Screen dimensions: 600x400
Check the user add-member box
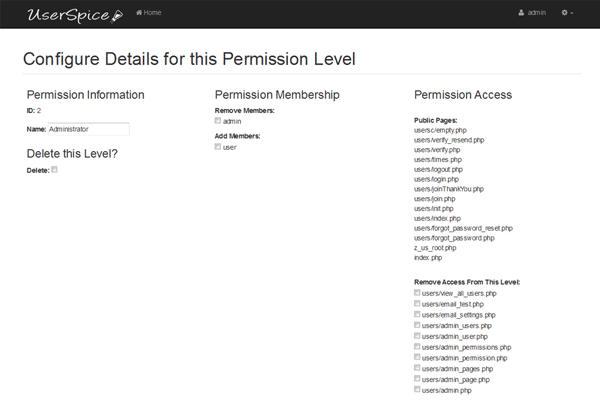(x=218, y=146)
